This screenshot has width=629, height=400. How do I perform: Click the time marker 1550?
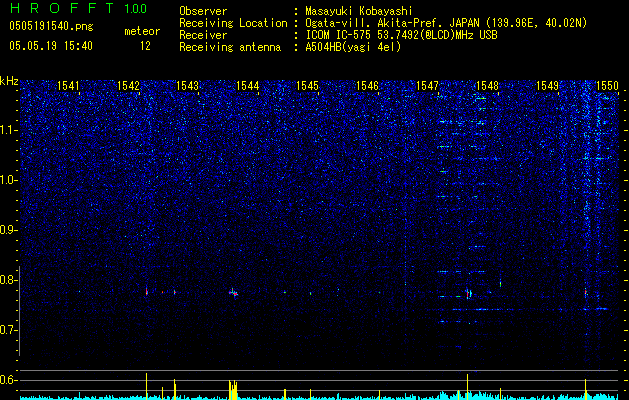point(607,86)
